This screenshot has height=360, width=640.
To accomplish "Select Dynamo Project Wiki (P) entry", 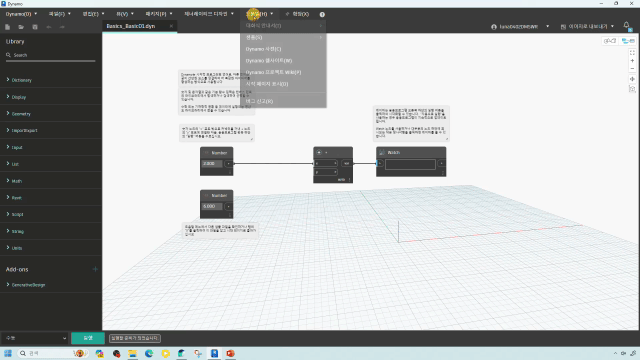I will (283, 72).
